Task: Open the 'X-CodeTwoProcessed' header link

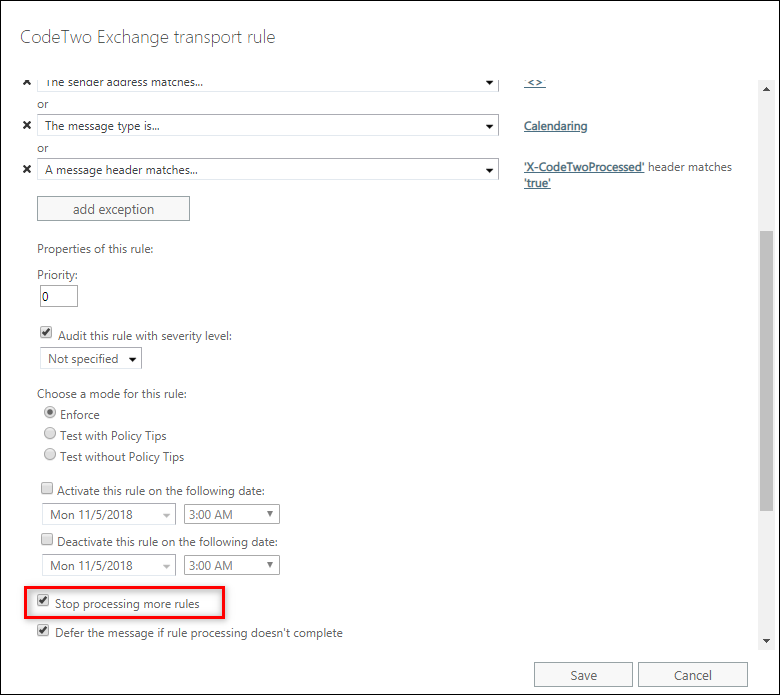Action: click(584, 167)
